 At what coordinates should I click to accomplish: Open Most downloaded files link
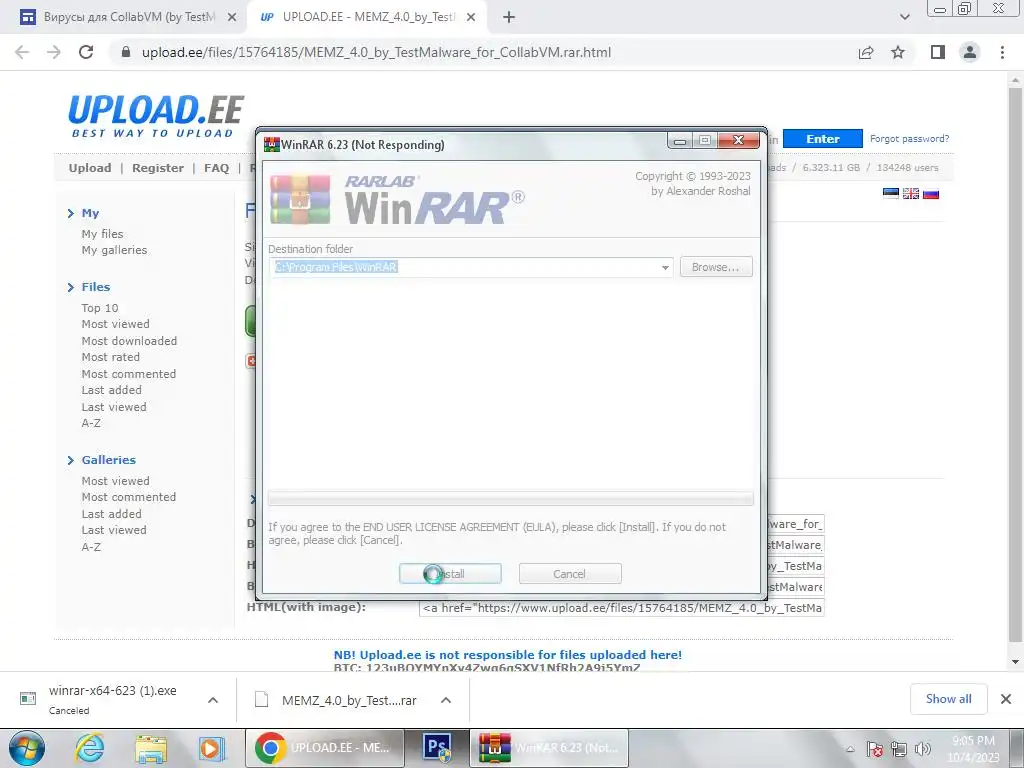(129, 341)
